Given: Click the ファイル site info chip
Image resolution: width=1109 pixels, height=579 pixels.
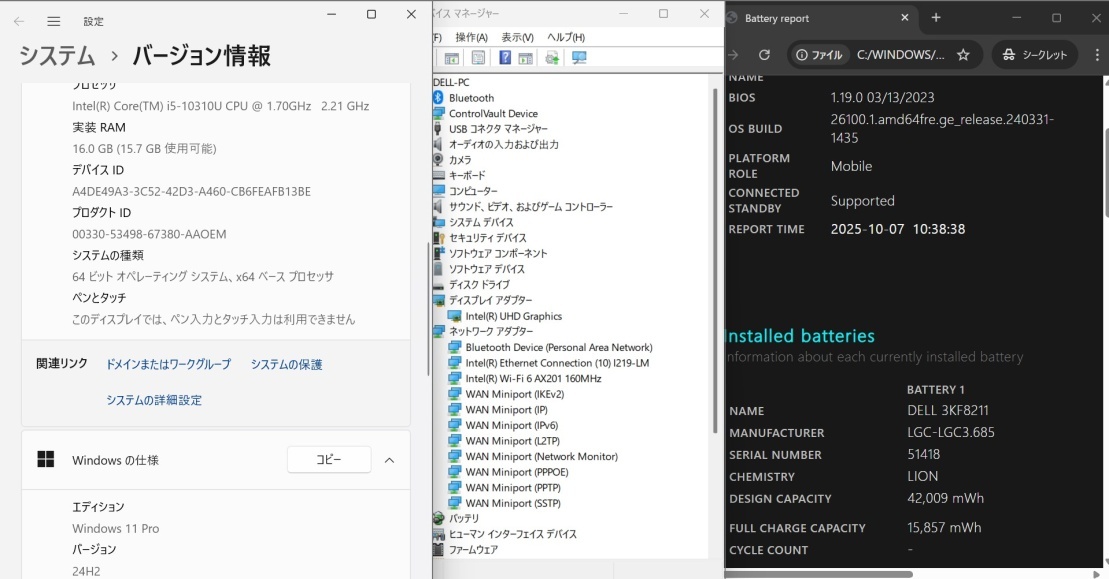Looking at the screenshot, I should click(x=819, y=54).
